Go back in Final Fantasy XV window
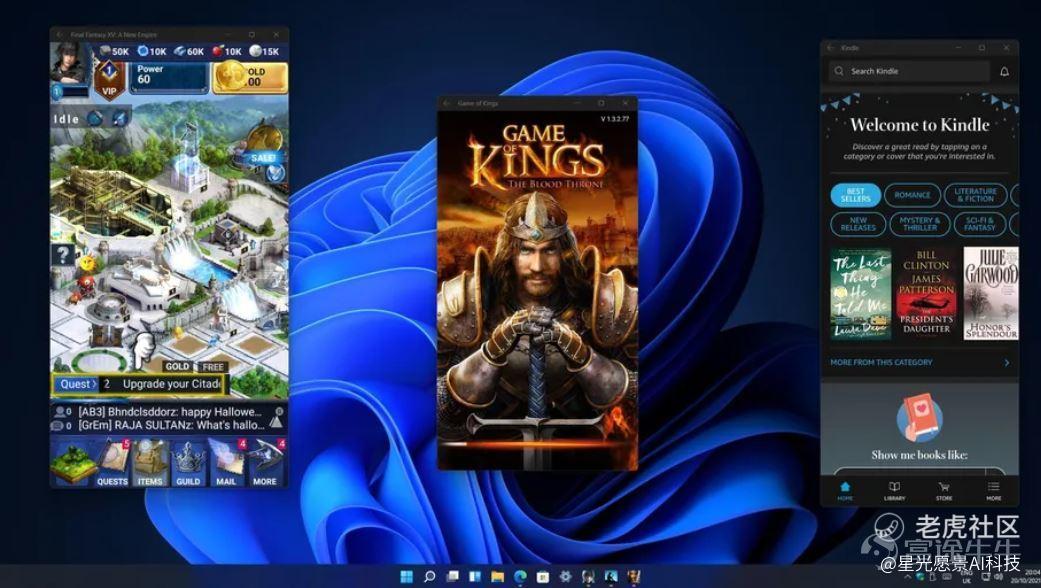Screen dimensions: 1041x588 point(60,35)
